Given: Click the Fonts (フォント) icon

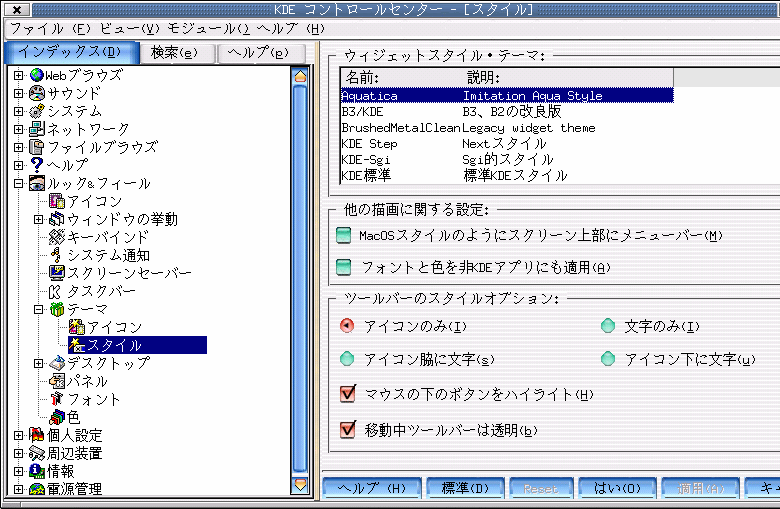Looking at the screenshot, I should tap(57, 399).
